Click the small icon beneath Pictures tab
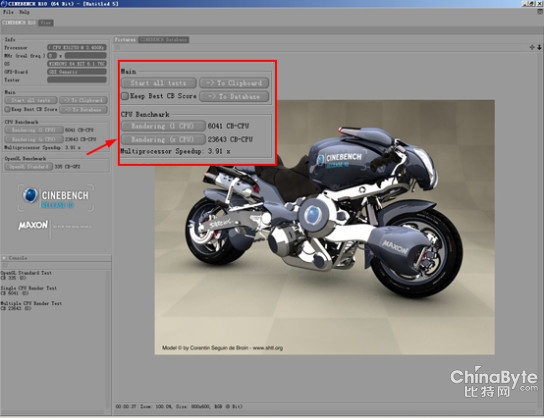This screenshot has height=418, width=544. click(x=118, y=47)
